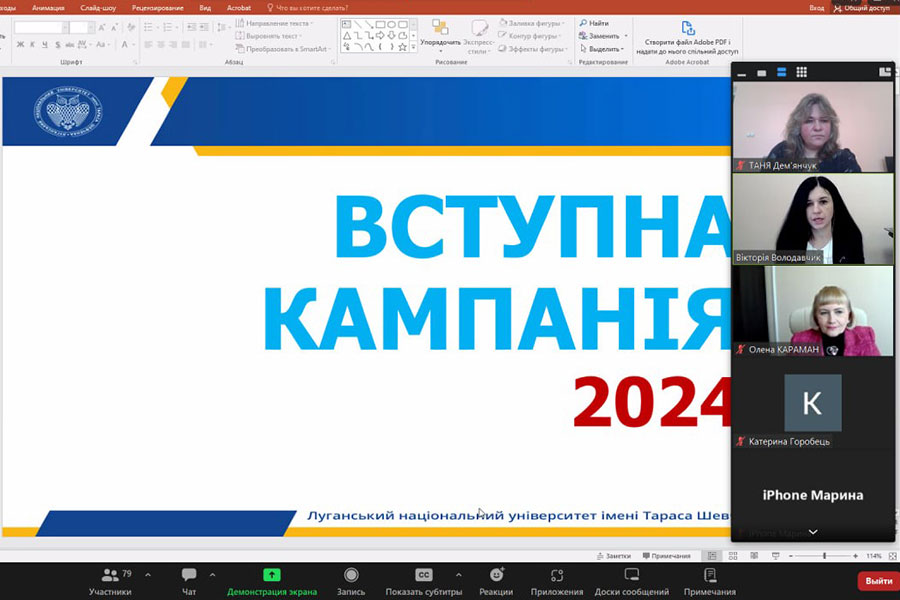The height and width of the screenshot is (600, 900).
Task: Click the 'Что вы хотите сделать?' search box
Action: pos(308,8)
